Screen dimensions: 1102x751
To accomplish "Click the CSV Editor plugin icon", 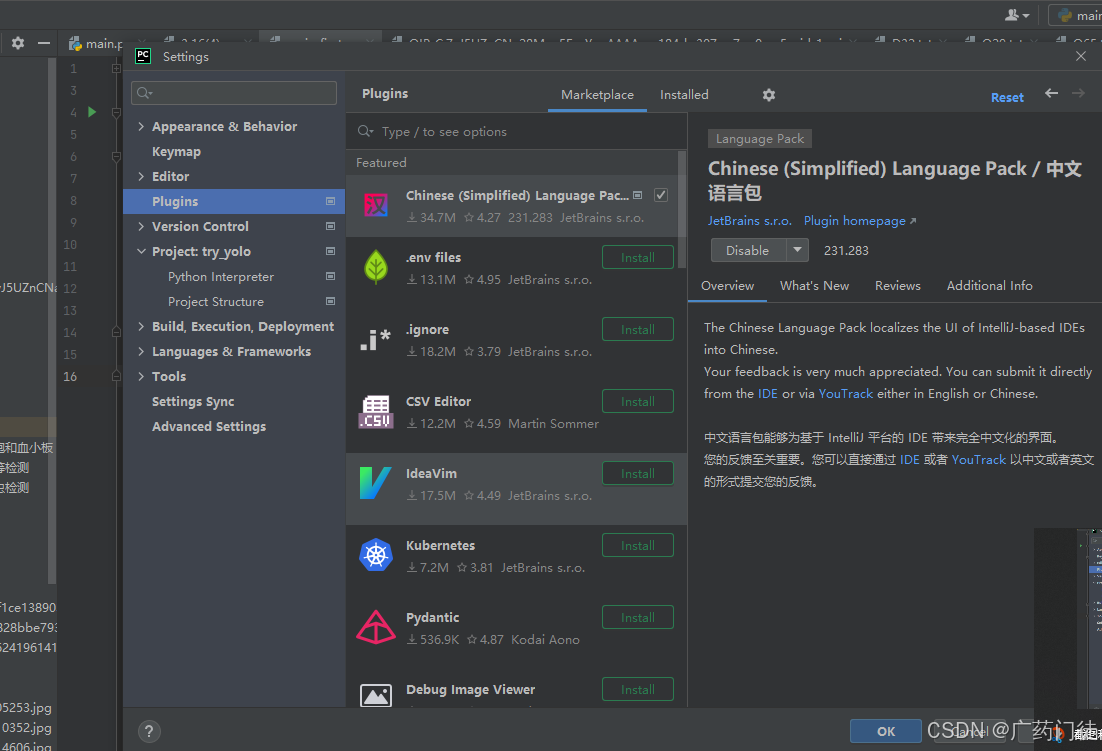I will (x=376, y=412).
